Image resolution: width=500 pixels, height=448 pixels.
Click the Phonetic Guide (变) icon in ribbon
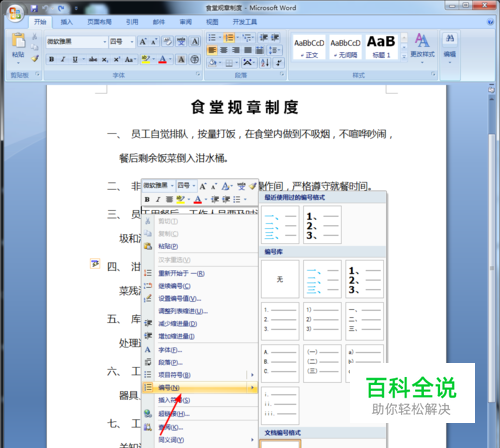coord(181,42)
